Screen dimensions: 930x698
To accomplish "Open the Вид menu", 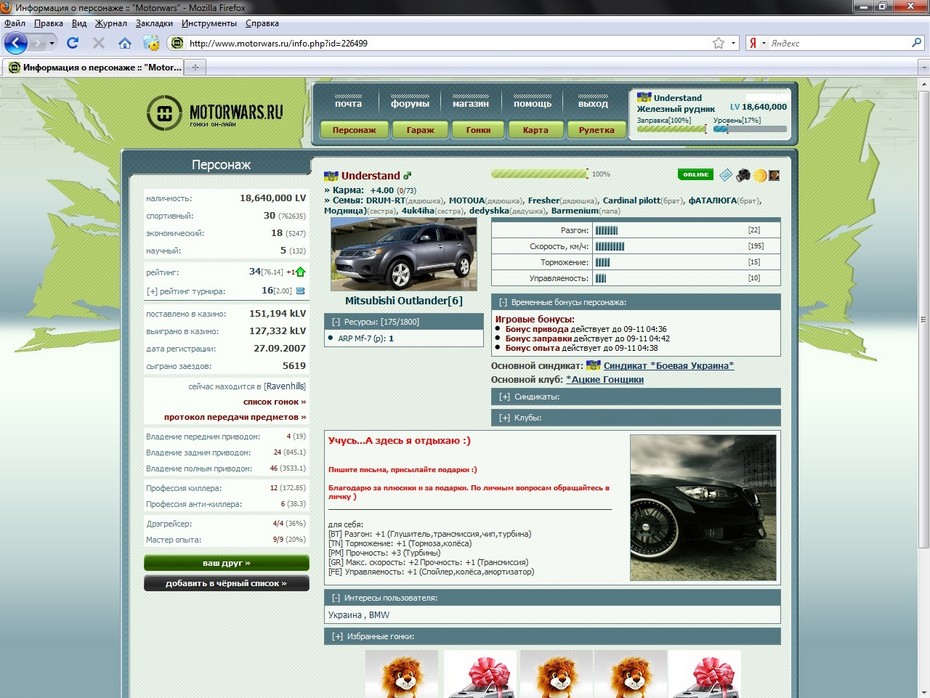I will click(79, 23).
